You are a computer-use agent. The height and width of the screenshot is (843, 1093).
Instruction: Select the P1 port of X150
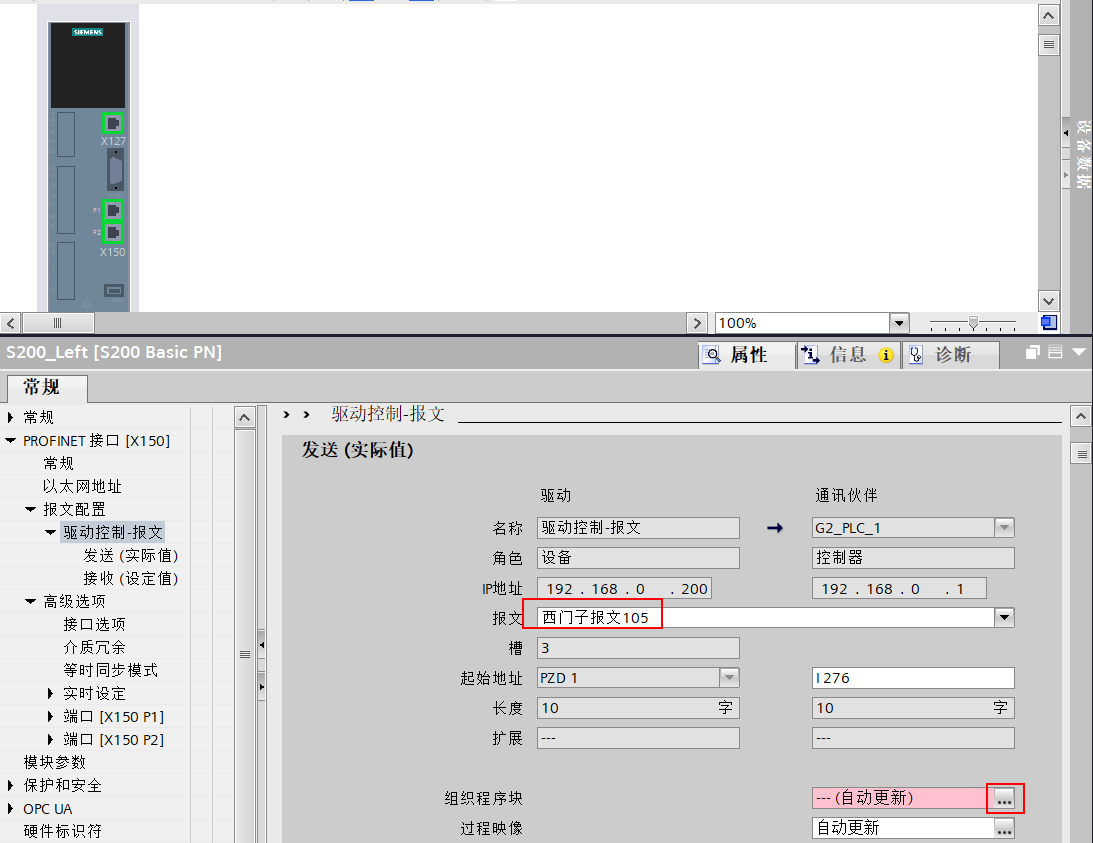pos(113,210)
